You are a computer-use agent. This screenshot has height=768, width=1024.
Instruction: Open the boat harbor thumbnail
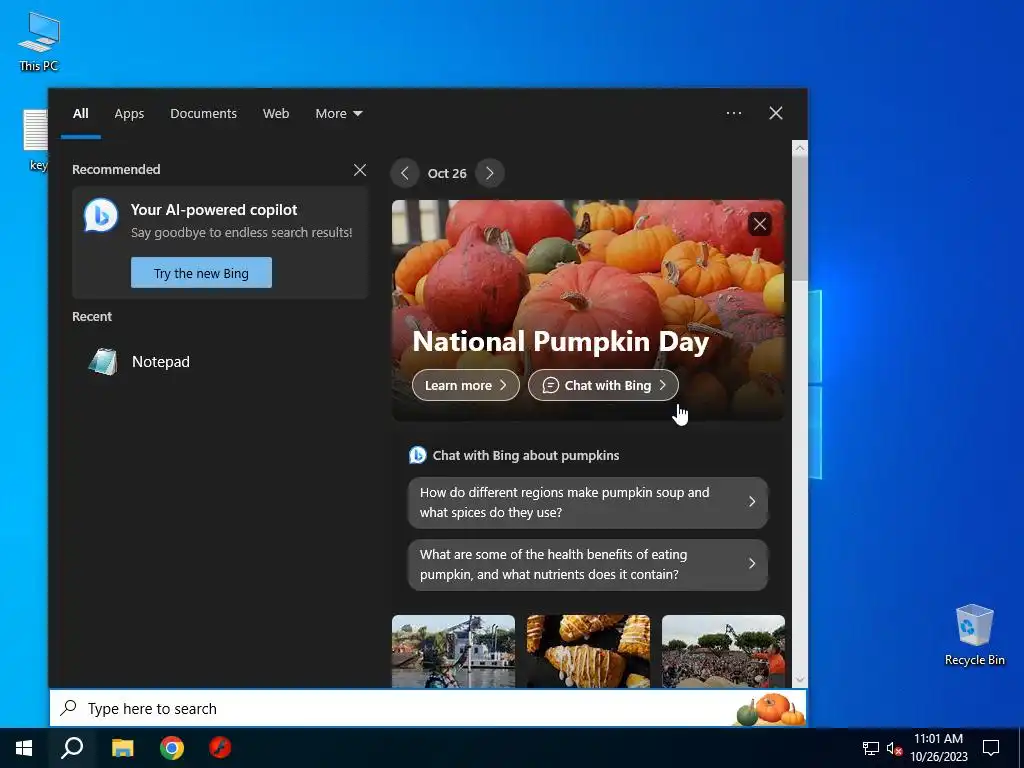pos(453,651)
